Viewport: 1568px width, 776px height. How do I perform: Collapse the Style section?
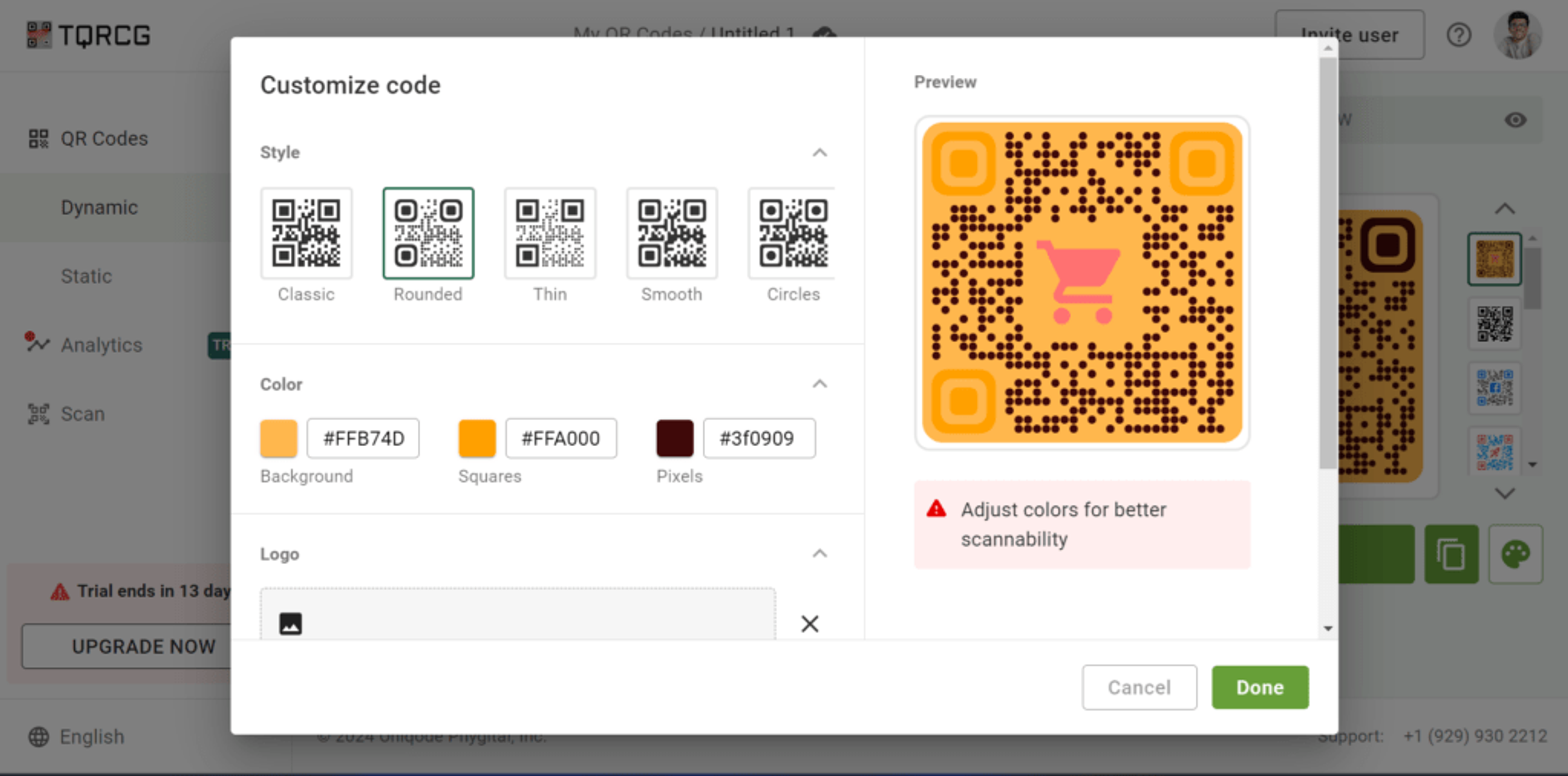pyautogui.click(x=819, y=152)
